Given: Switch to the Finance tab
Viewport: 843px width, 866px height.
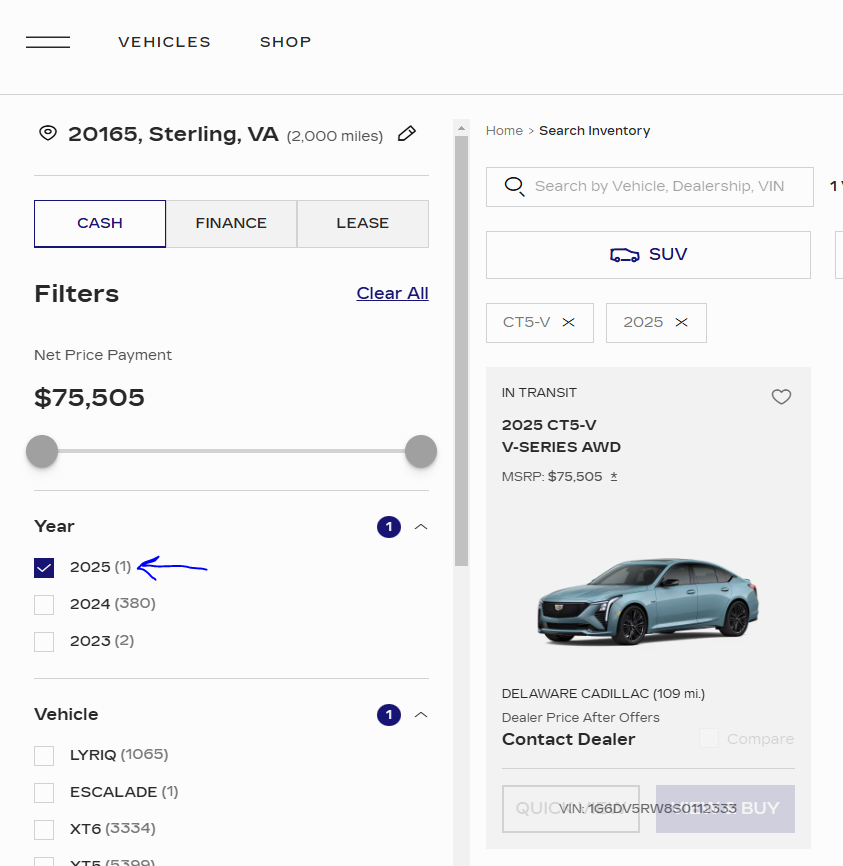Looking at the screenshot, I should 231,223.
